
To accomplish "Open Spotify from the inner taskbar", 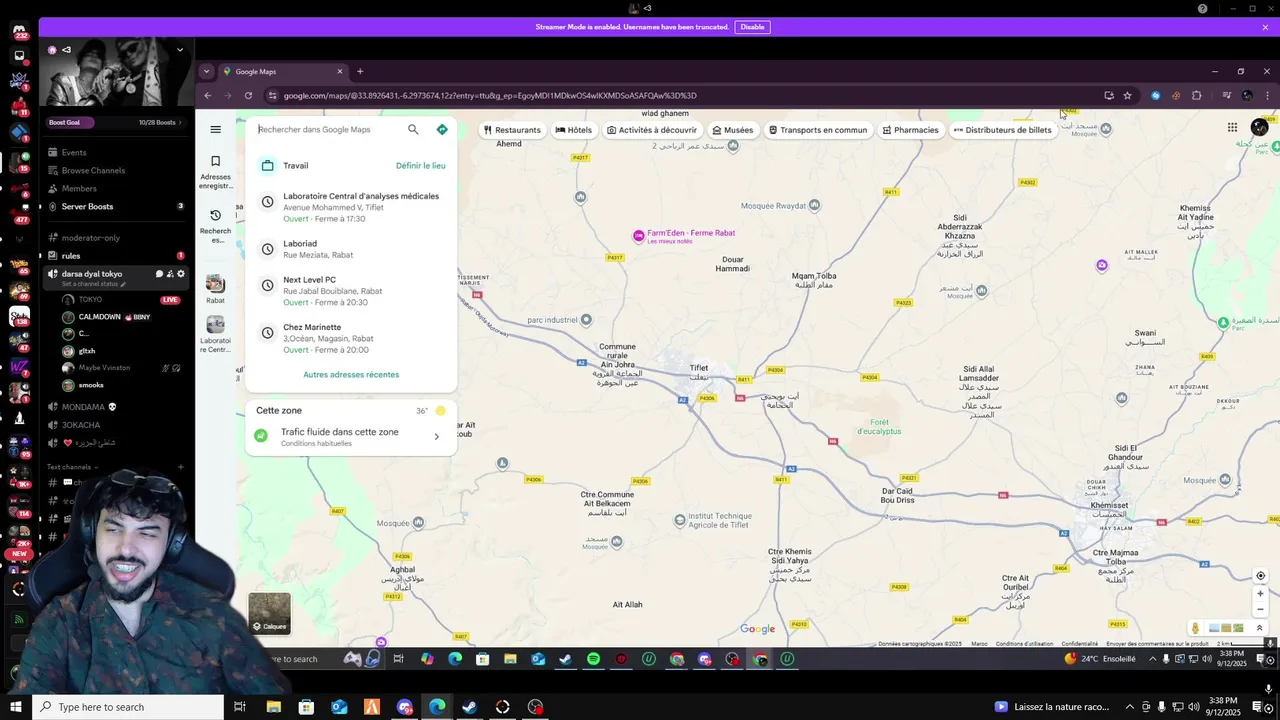I will (x=594, y=659).
